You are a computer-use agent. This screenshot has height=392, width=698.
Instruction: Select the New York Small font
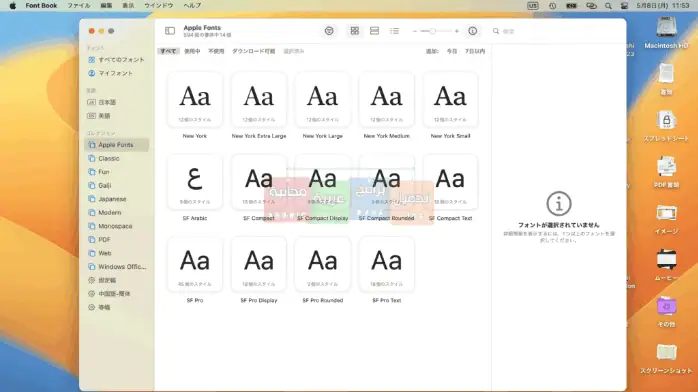[x=450, y=100]
